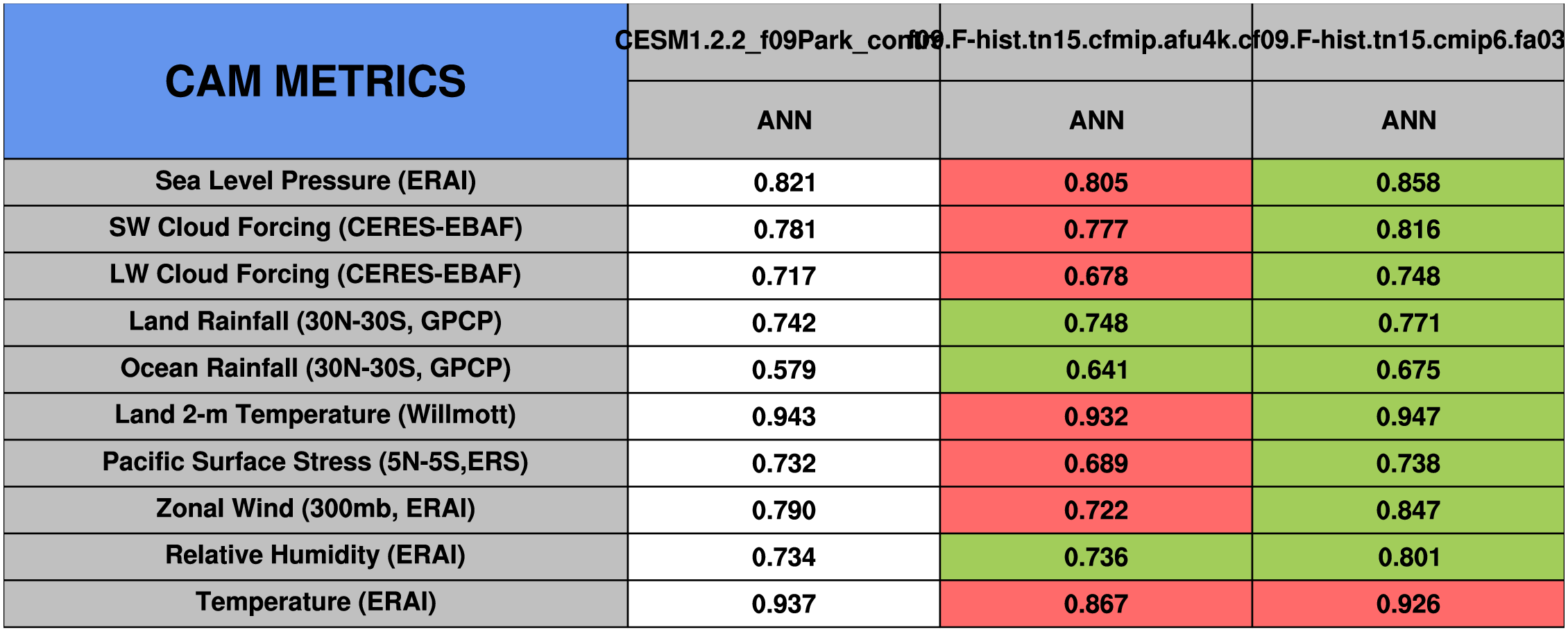Select the Temperature (ERAI) row label
Viewport: 1568px width, 632px height.
coord(316,602)
